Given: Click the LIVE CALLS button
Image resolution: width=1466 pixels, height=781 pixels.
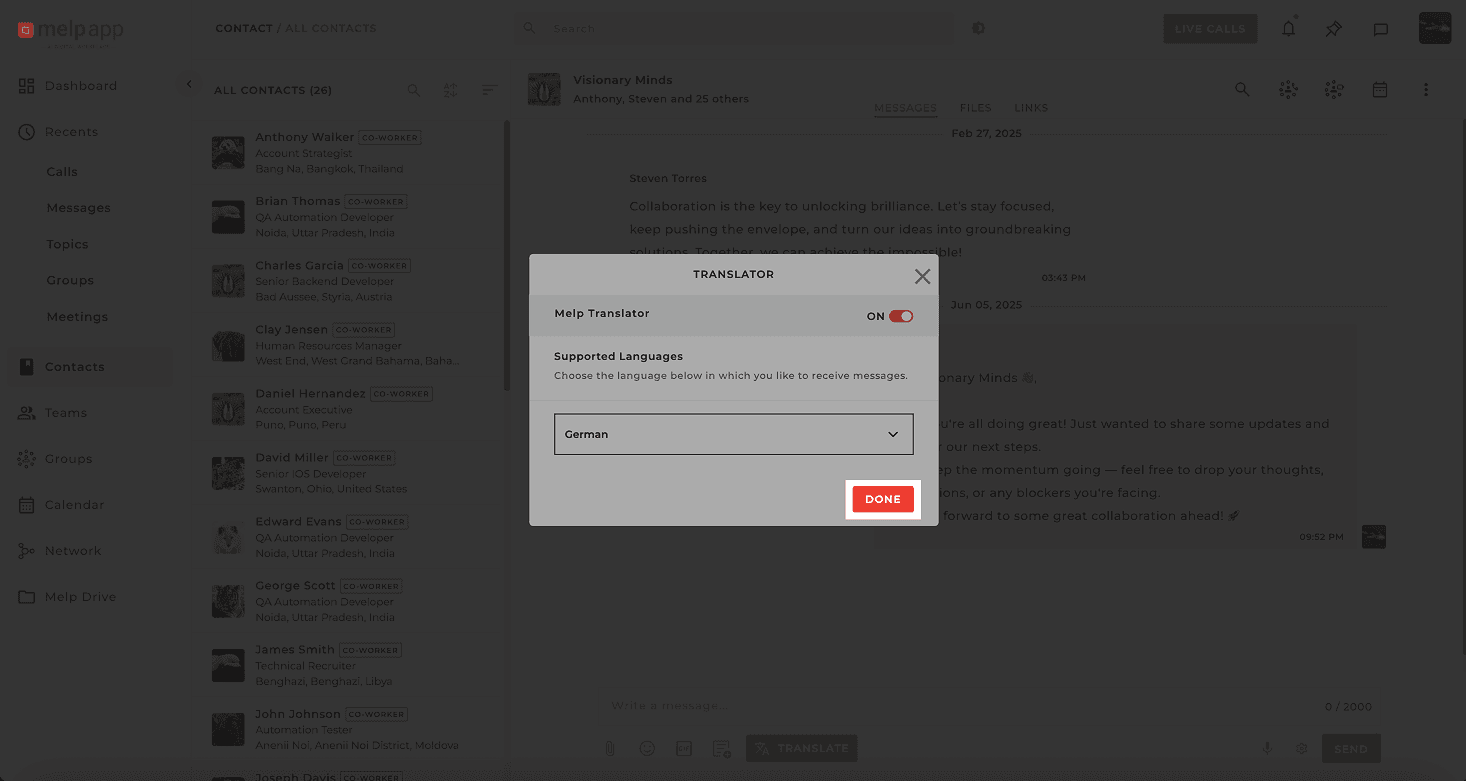Looking at the screenshot, I should pos(1210,29).
